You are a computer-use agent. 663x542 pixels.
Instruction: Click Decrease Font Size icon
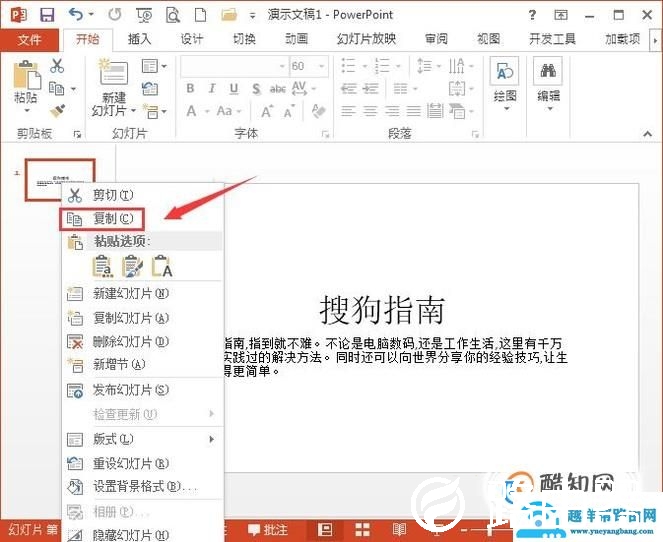click(x=289, y=112)
